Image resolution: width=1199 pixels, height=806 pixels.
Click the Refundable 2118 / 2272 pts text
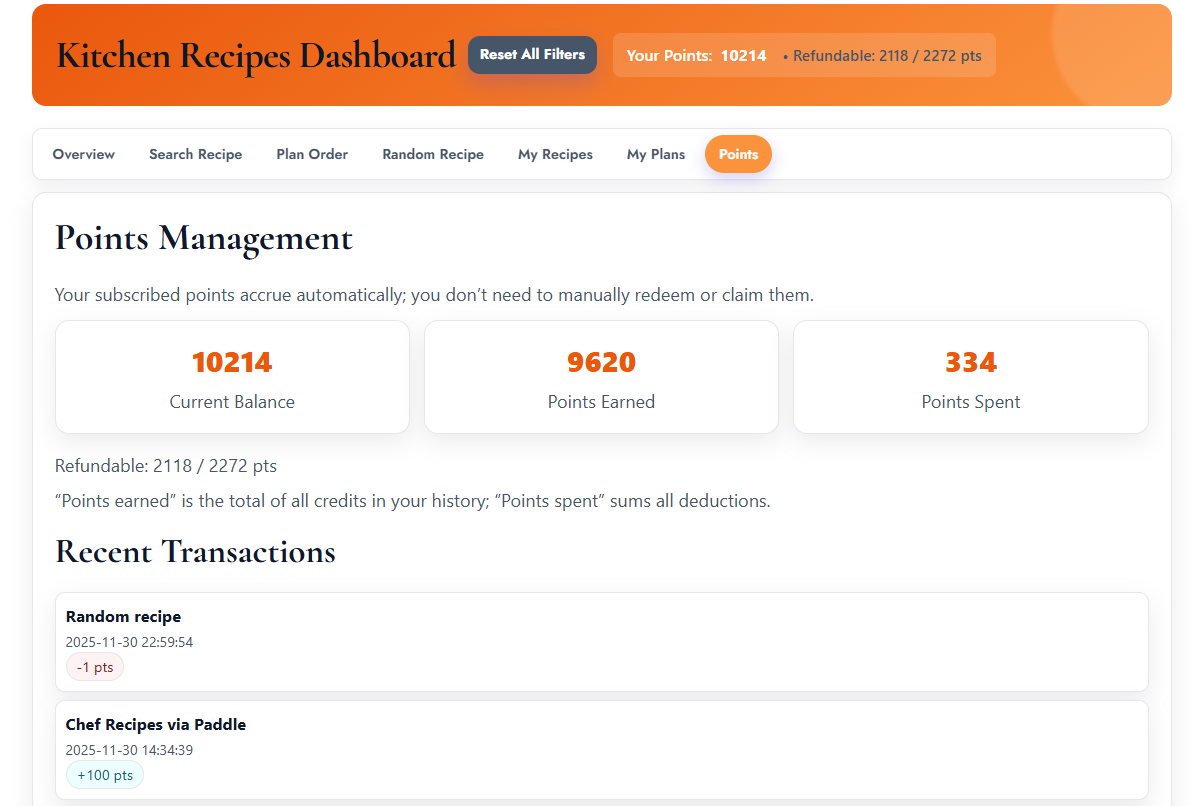coord(165,465)
